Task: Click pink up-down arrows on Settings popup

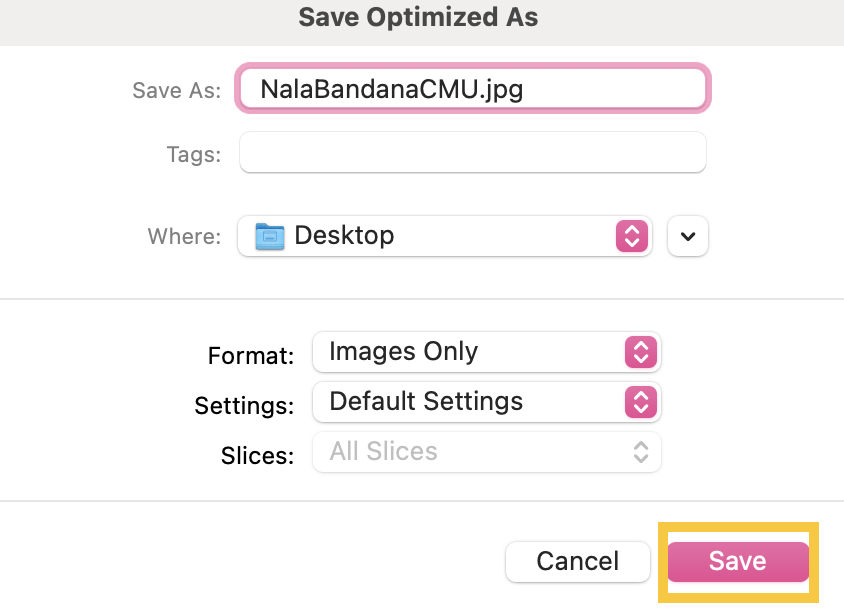Action: [640, 402]
